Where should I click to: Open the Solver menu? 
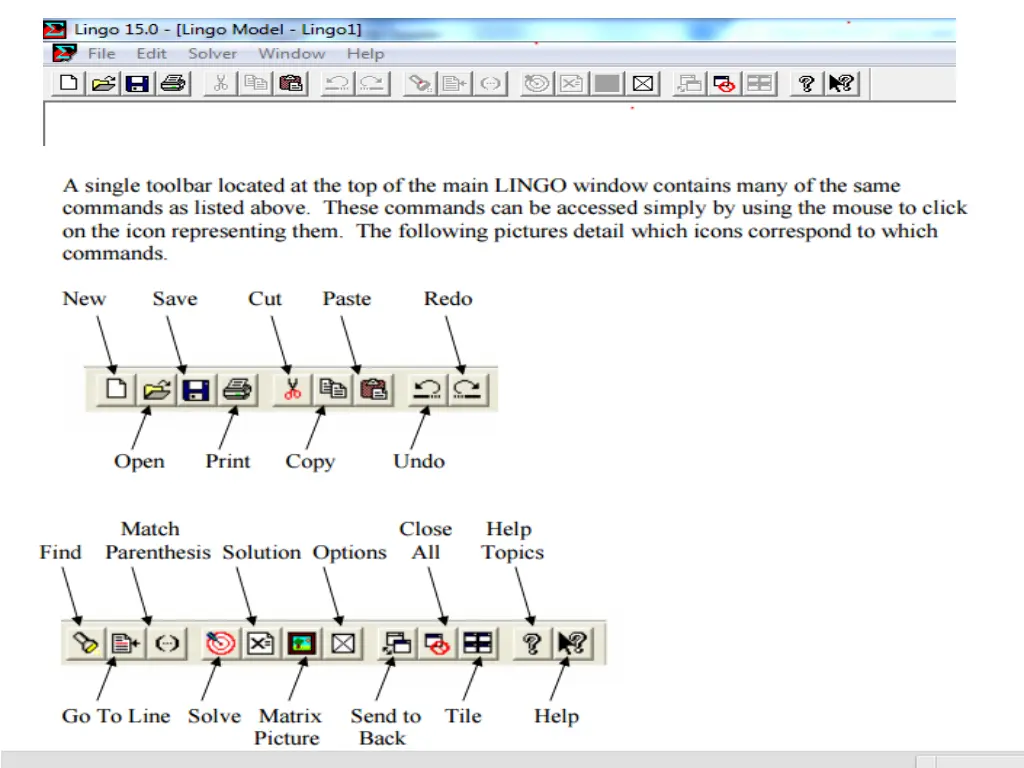click(212, 54)
